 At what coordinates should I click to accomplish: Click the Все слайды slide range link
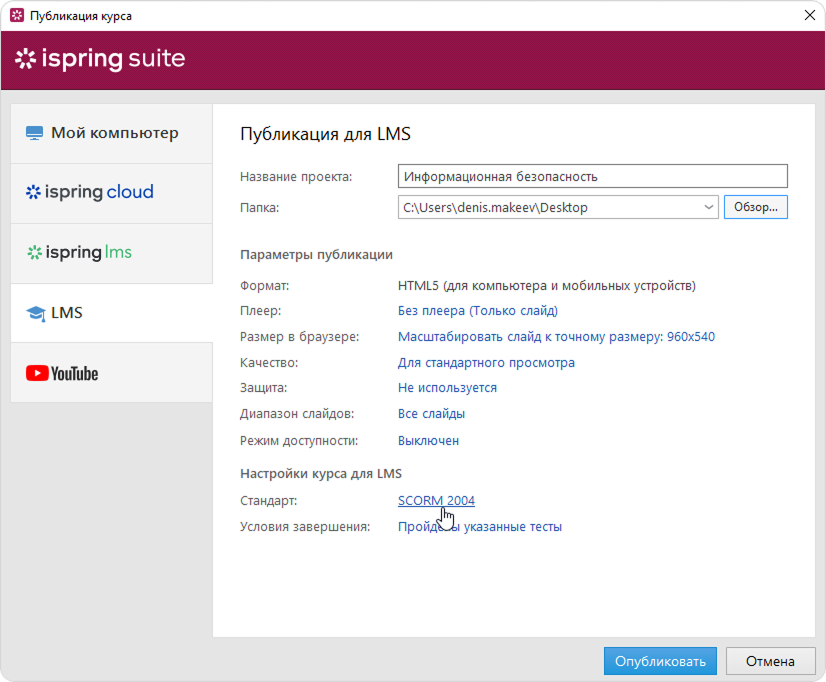(431, 414)
